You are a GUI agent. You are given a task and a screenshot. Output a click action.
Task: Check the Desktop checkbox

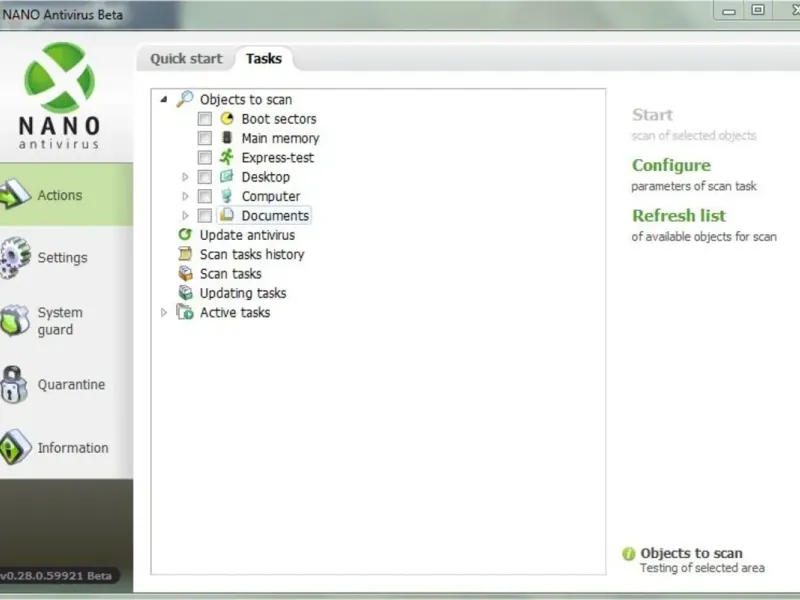205,177
